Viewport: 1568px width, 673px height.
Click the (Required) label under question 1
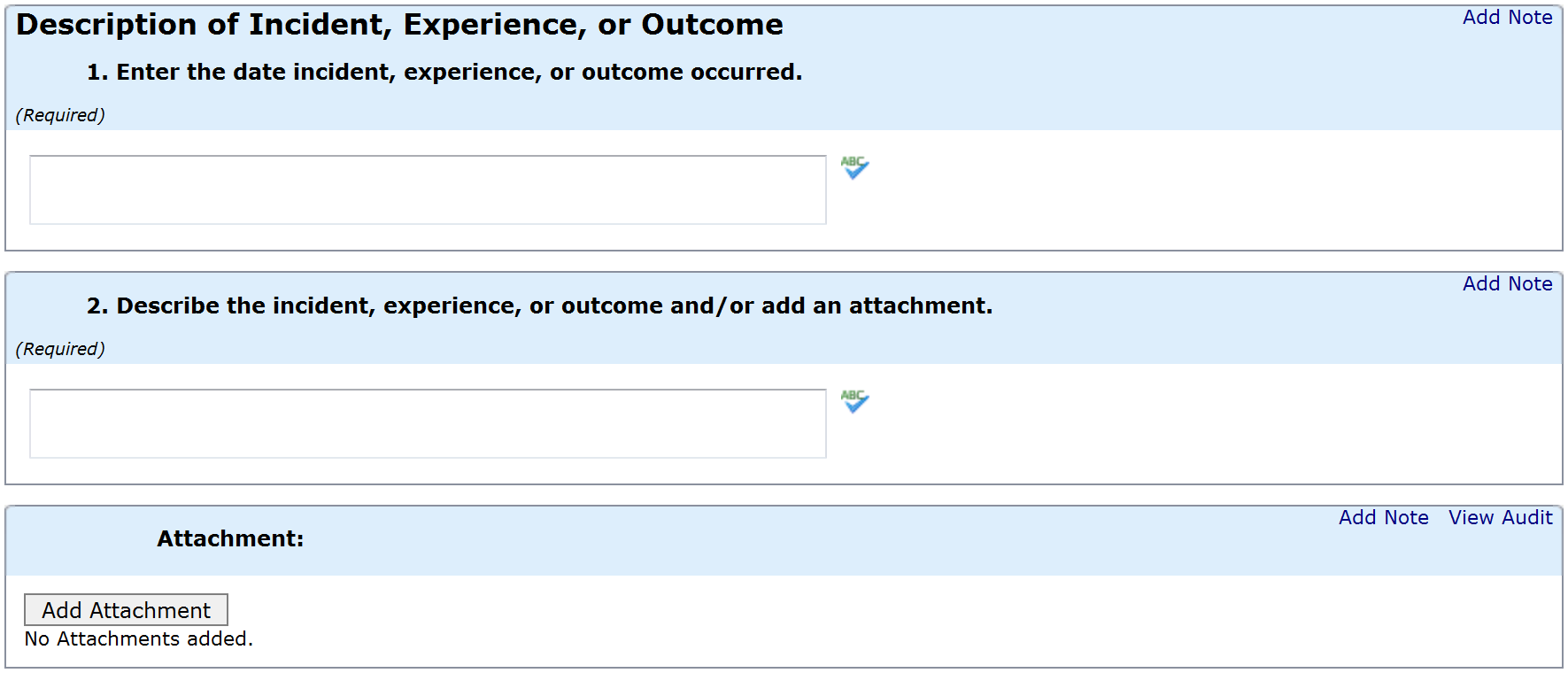tap(60, 116)
